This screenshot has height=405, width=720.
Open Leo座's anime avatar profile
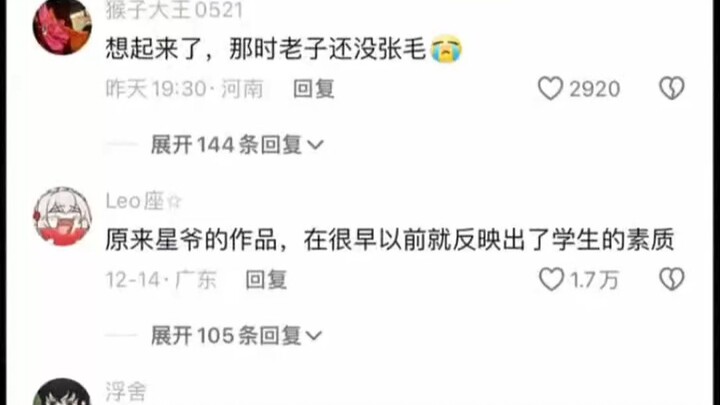point(62,216)
